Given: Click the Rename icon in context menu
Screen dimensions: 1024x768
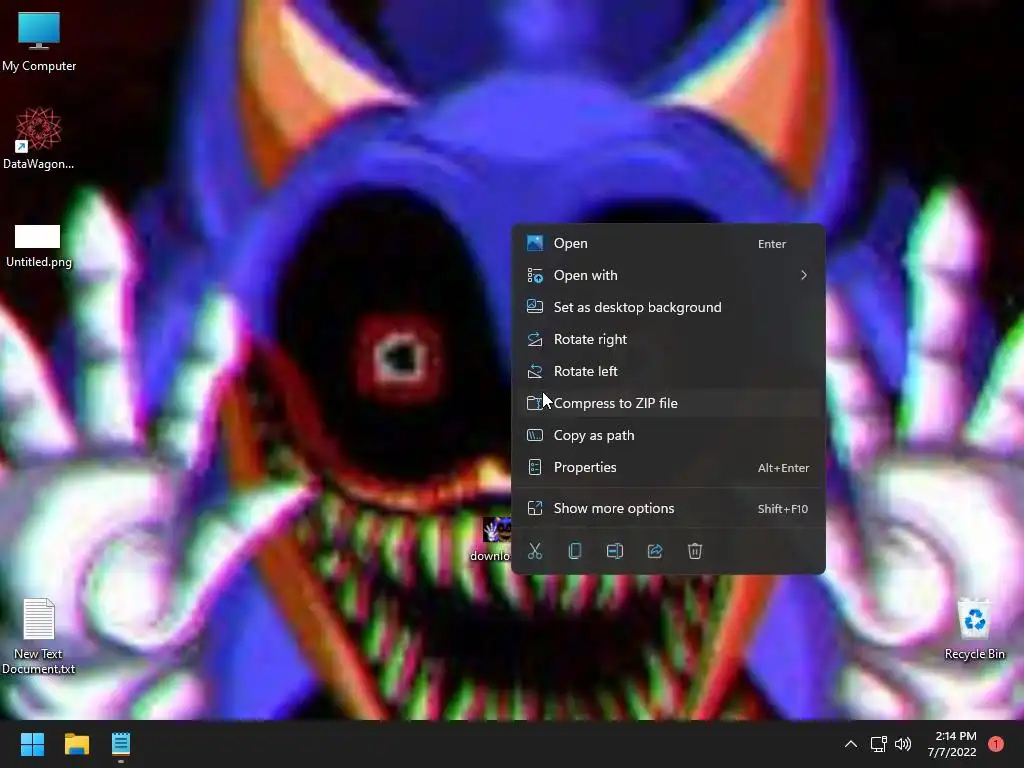Looking at the screenshot, I should pyautogui.click(x=615, y=551).
